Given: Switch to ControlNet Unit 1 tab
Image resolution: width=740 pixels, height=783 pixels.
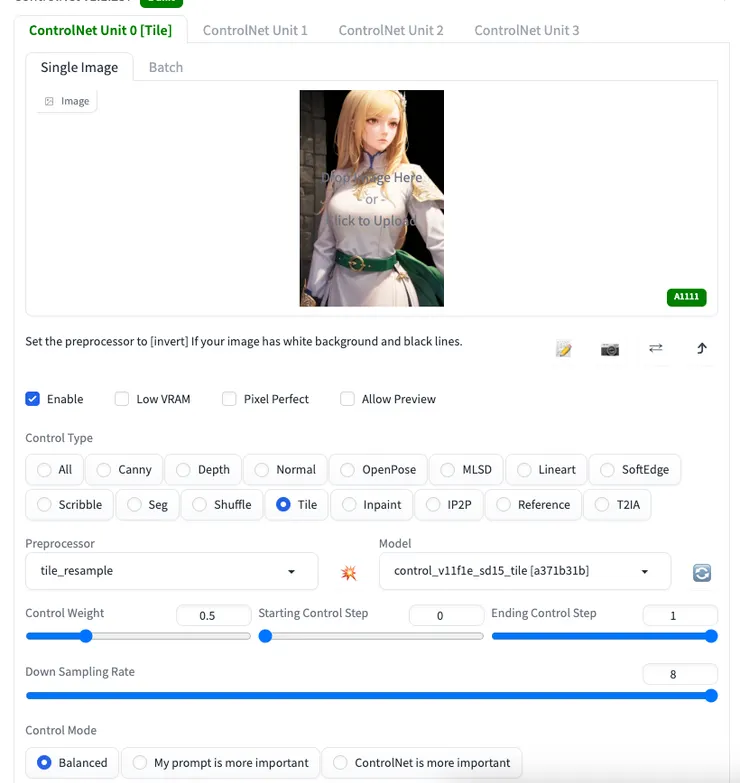Looking at the screenshot, I should coord(255,30).
